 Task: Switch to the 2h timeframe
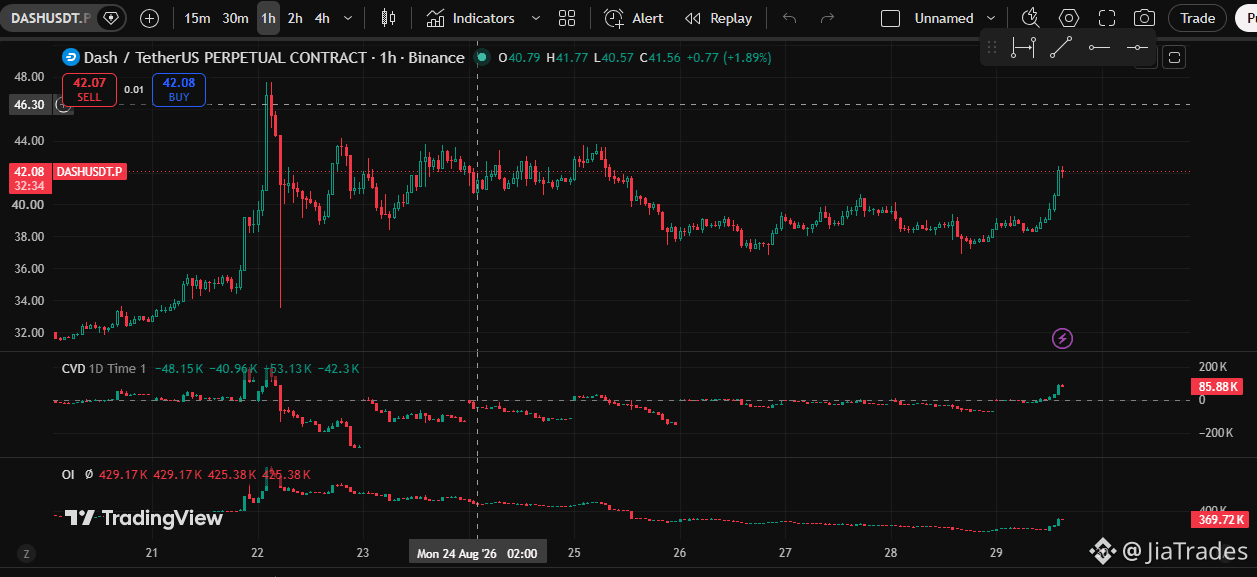tap(295, 18)
